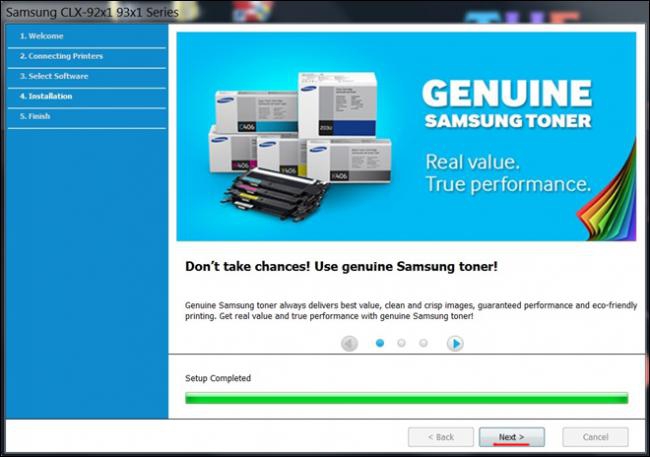Select the third slide indicator dot
Screen dimensions: 650x457
[423, 343]
